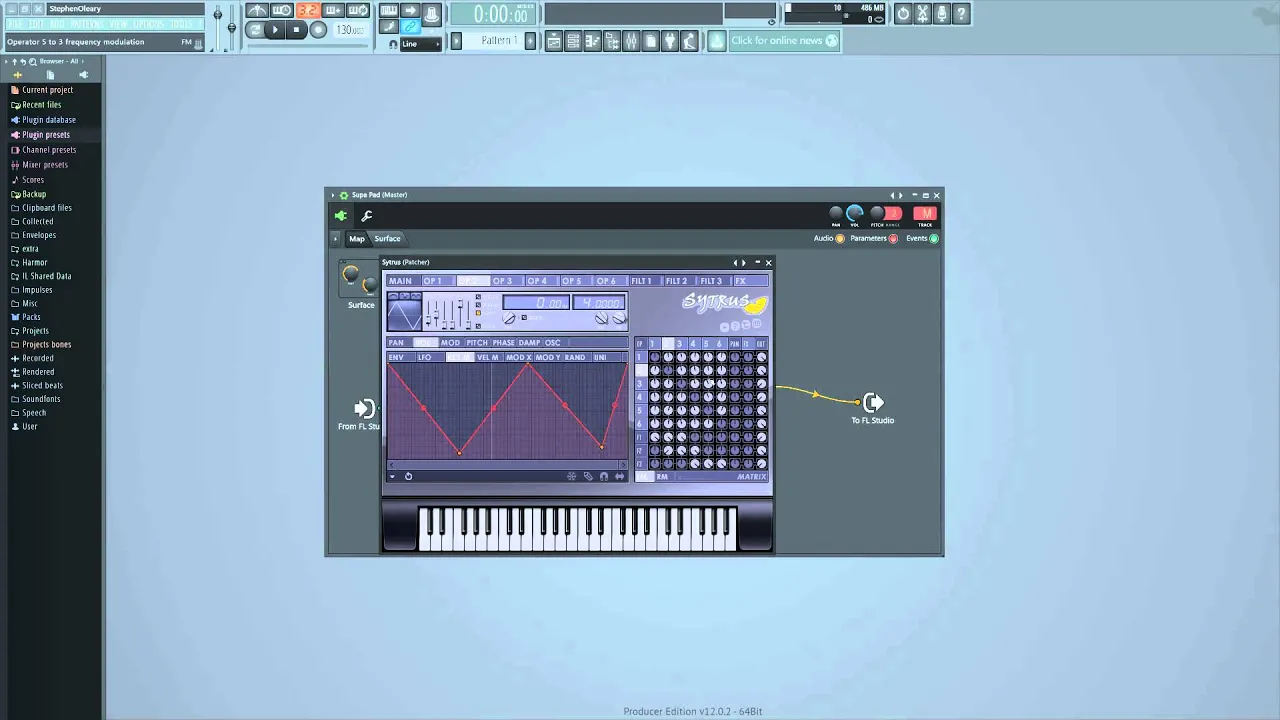1280x720 pixels.
Task: Select Plugin presets in browser
Action: (45, 135)
